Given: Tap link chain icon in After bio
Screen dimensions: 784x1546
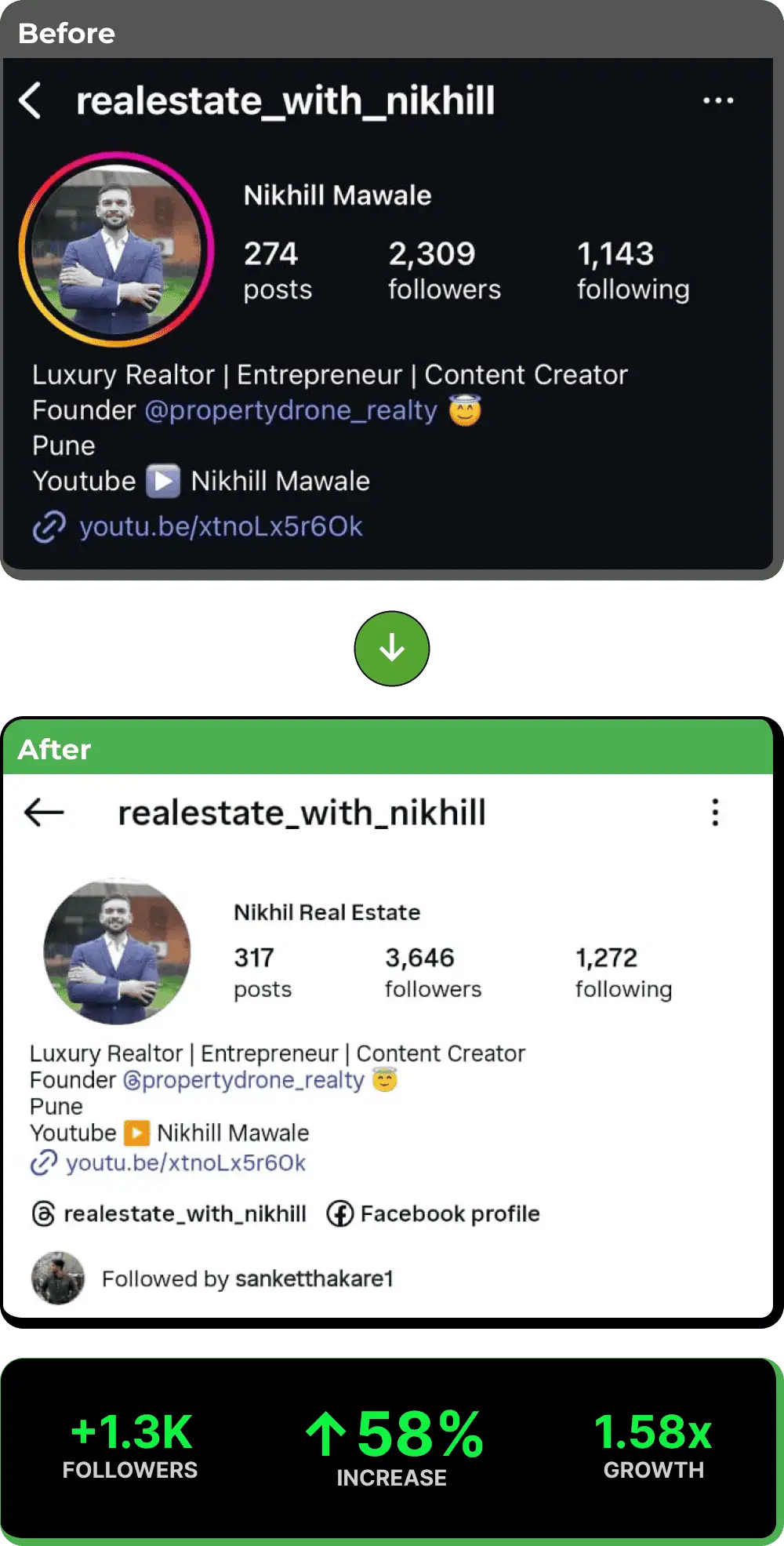Looking at the screenshot, I should (x=44, y=1162).
